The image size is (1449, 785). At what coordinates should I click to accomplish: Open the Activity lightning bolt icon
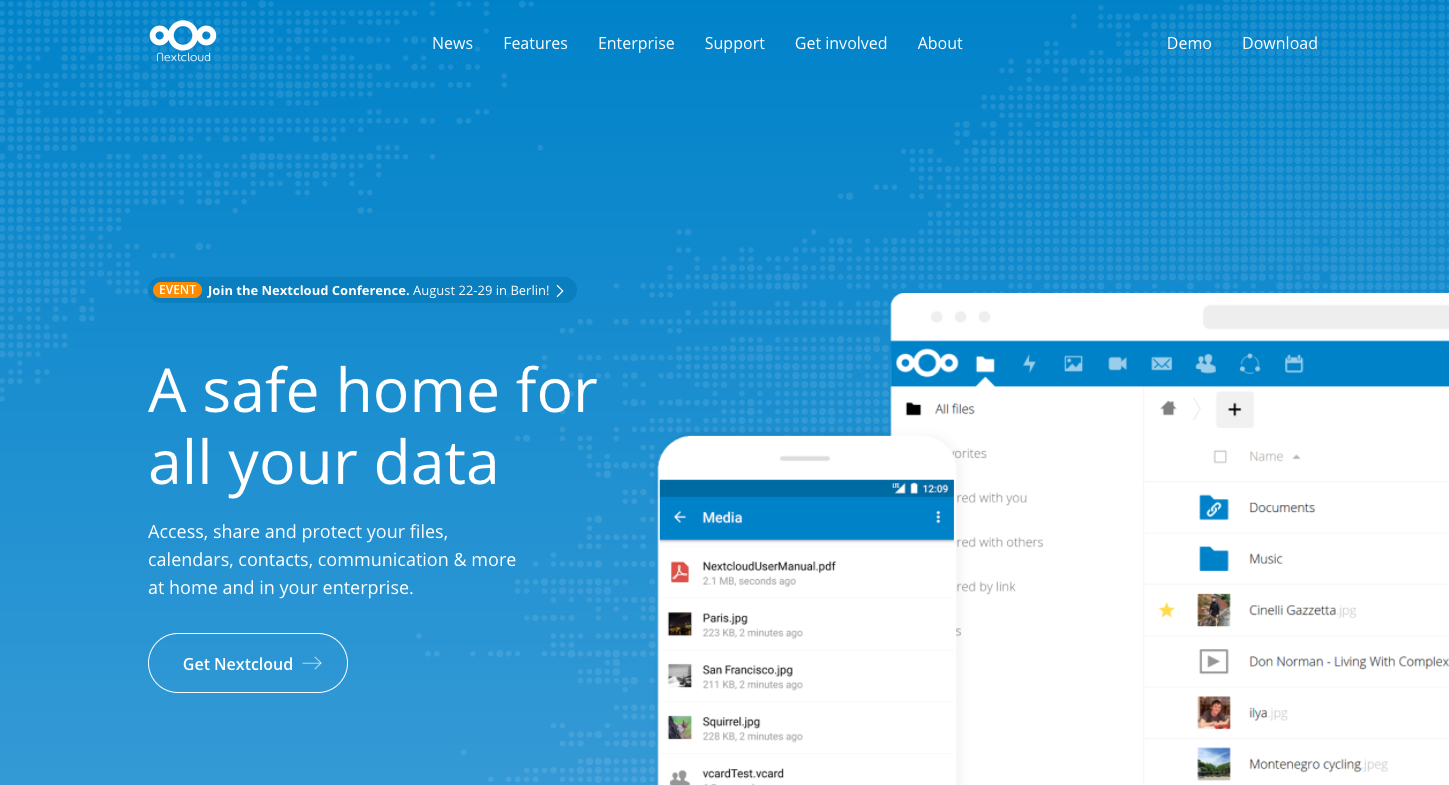pyautogui.click(x=1029, y=364)
